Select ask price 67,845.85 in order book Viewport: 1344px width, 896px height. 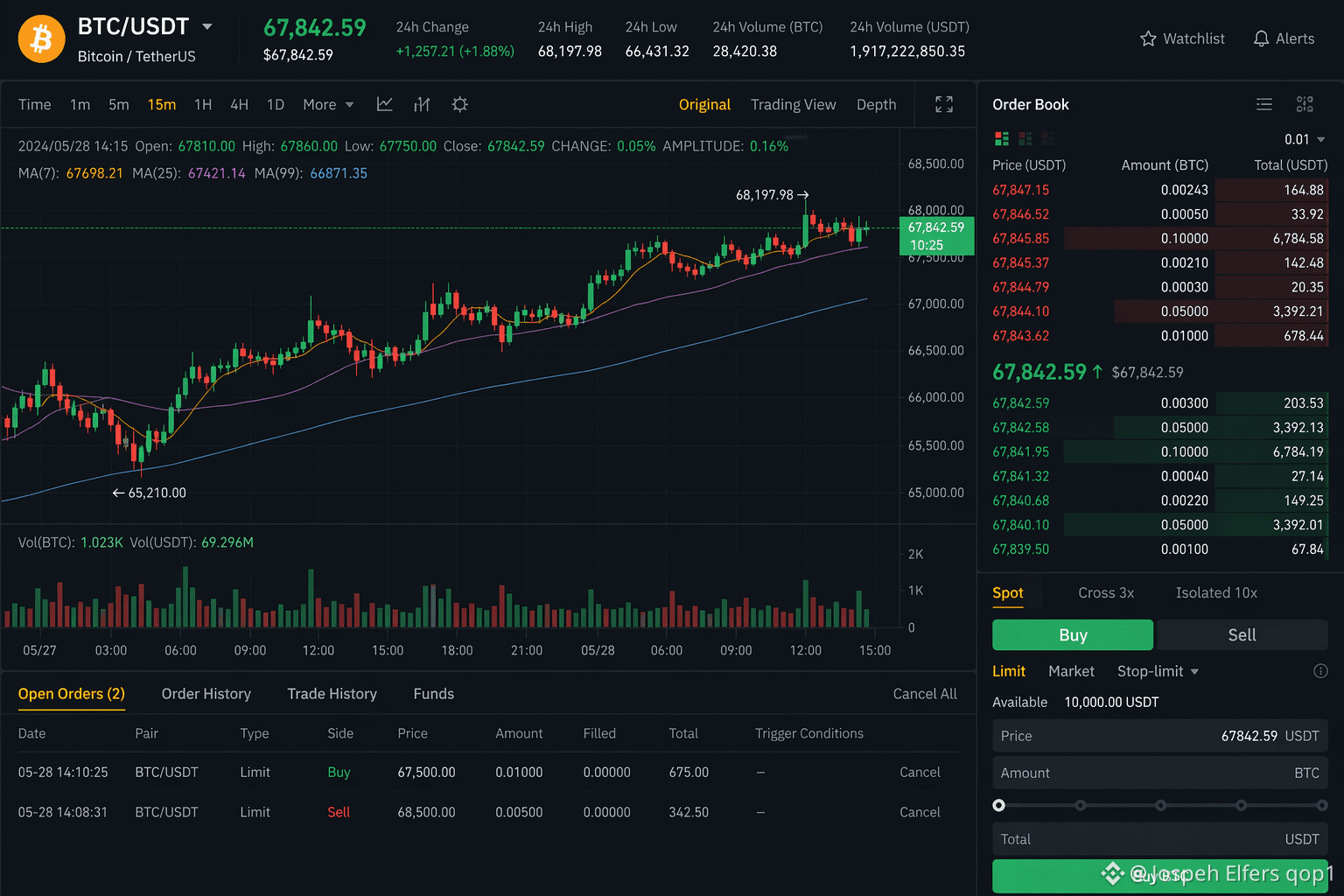[1020, 238]
